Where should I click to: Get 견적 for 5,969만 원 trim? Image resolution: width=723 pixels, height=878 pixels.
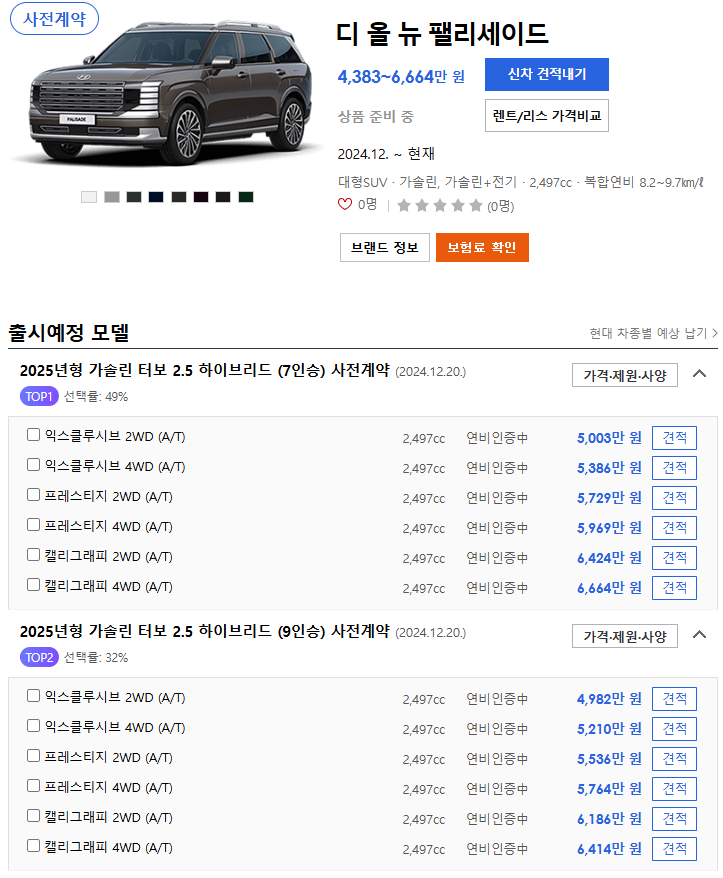tap(674, 528)
